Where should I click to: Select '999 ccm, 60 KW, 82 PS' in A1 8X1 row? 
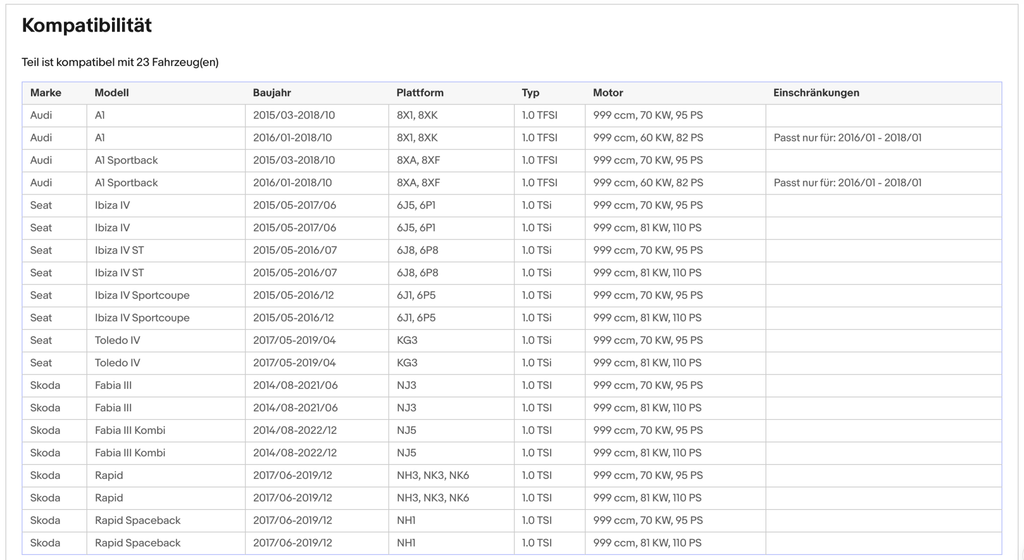click(648, 138)
